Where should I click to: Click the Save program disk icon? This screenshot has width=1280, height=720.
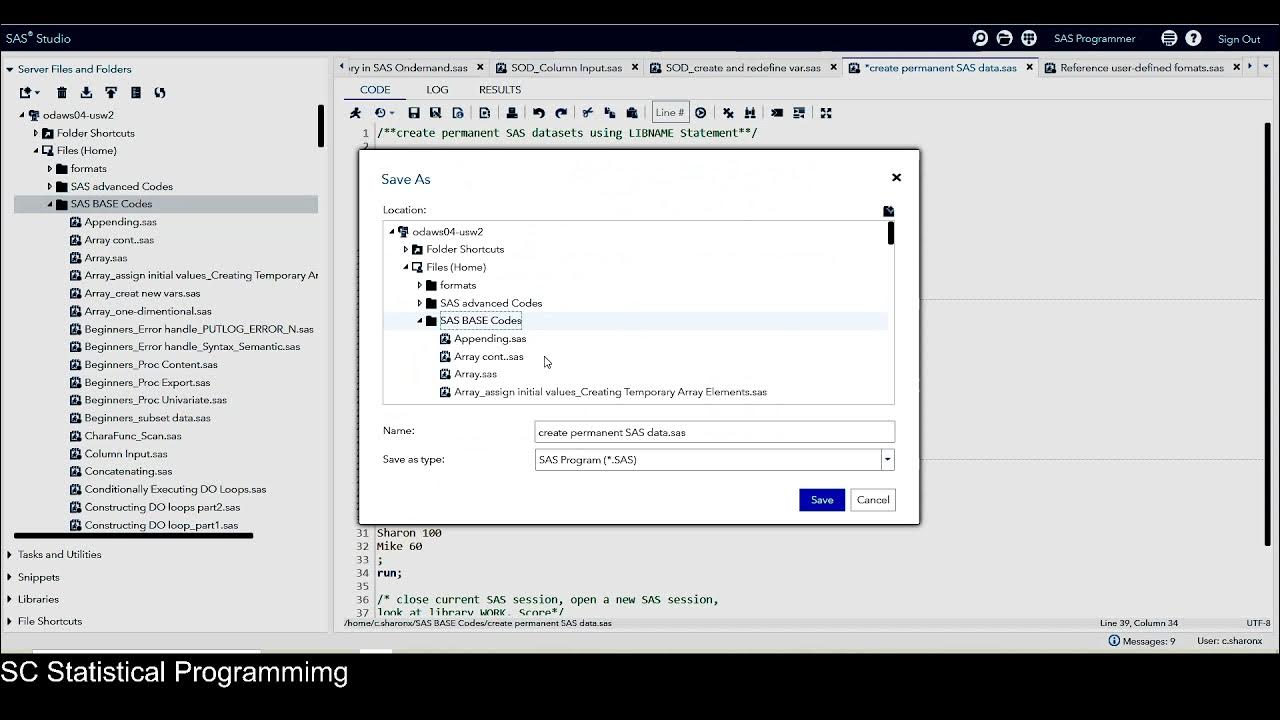coord(413,113)
